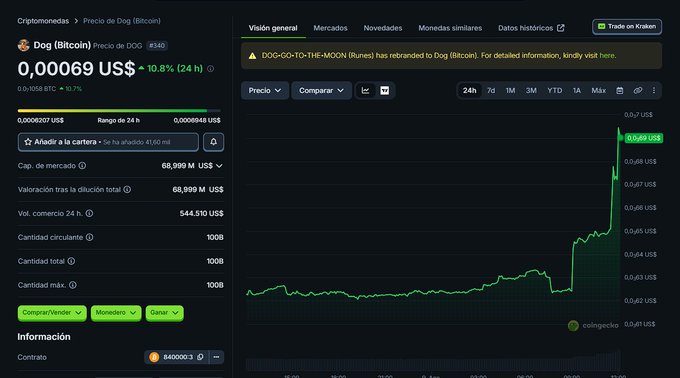Screen dimensions: 680x378
Task: Click the 544.510 US$ volume value
Action: (x=202, y=213)
